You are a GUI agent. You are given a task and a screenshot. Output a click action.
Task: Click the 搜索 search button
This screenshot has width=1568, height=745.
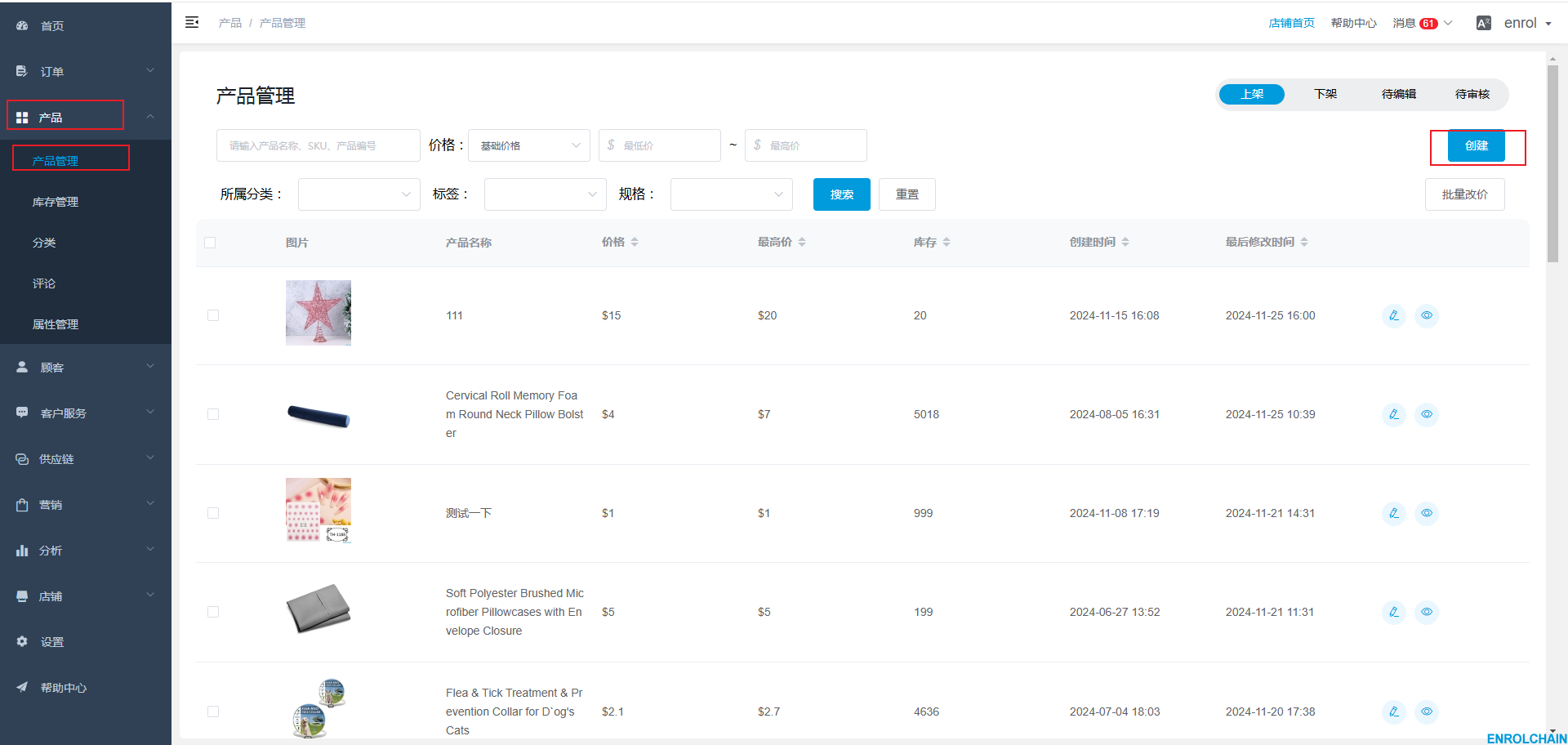[842, 194]
